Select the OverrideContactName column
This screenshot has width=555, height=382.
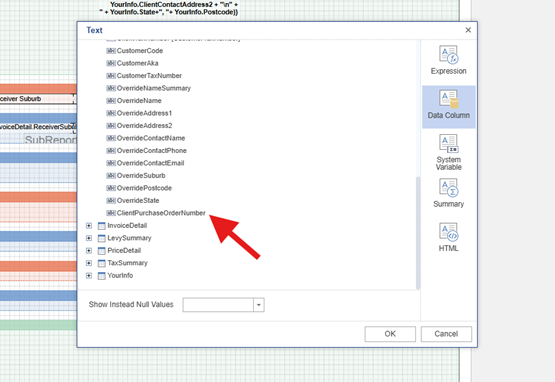pyautogui.click(x=151, y=138)
